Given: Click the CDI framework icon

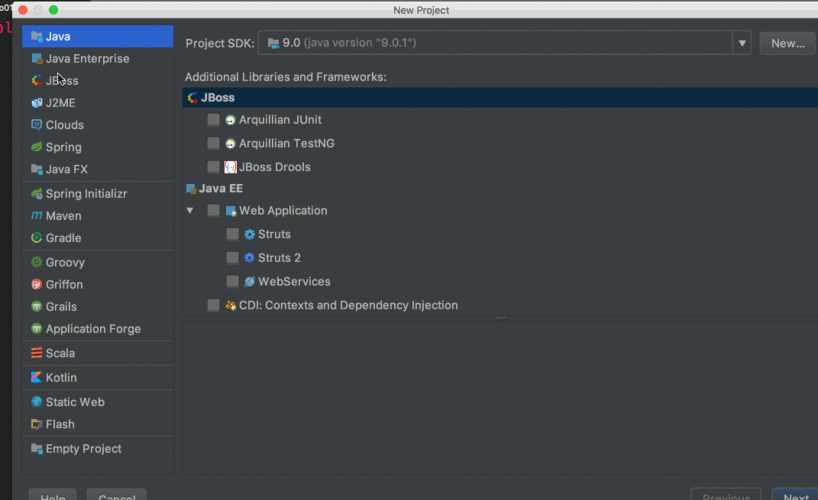Looking at the screenshot, I should click(x=230, y=305).
